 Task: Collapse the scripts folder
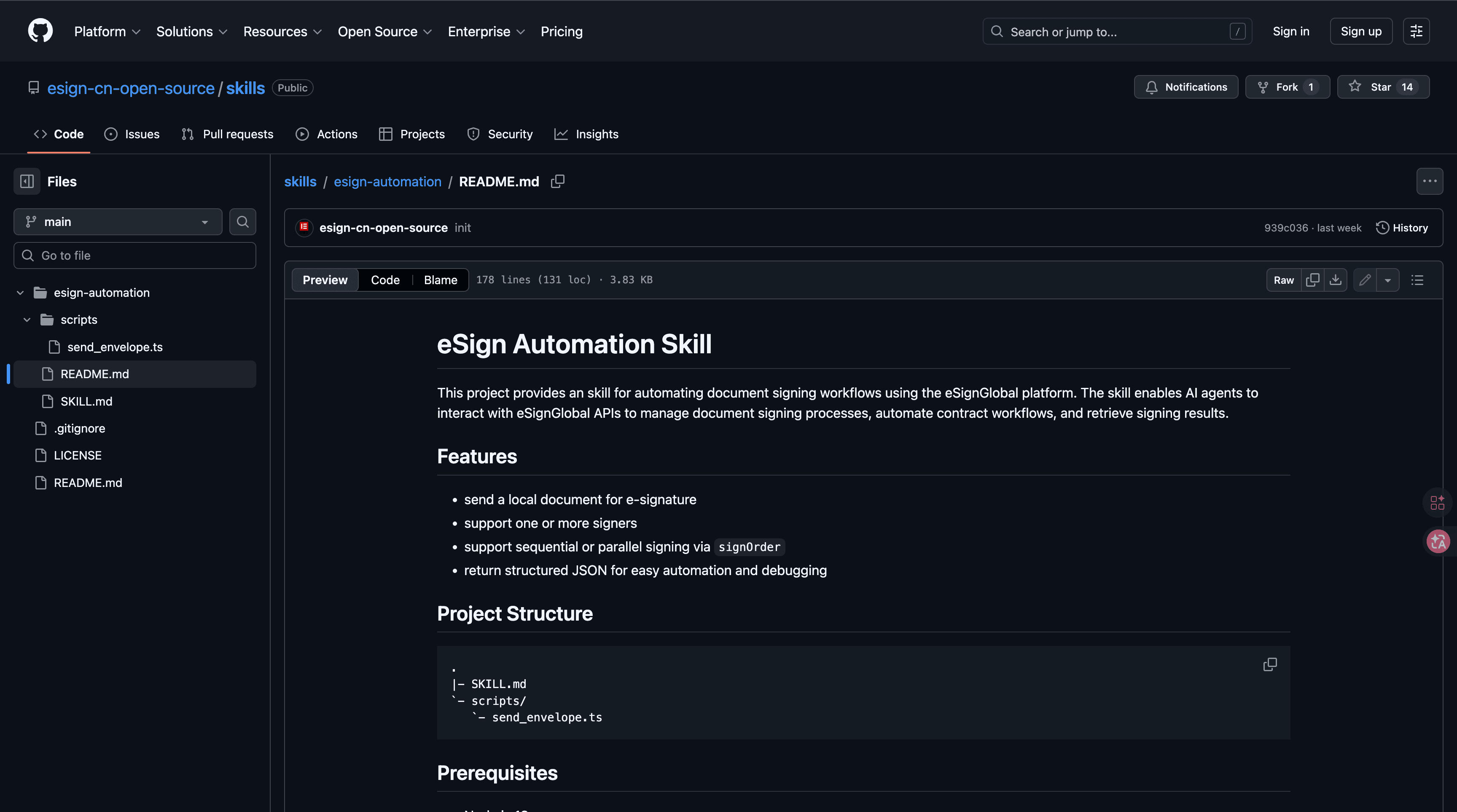coord(27,320)
